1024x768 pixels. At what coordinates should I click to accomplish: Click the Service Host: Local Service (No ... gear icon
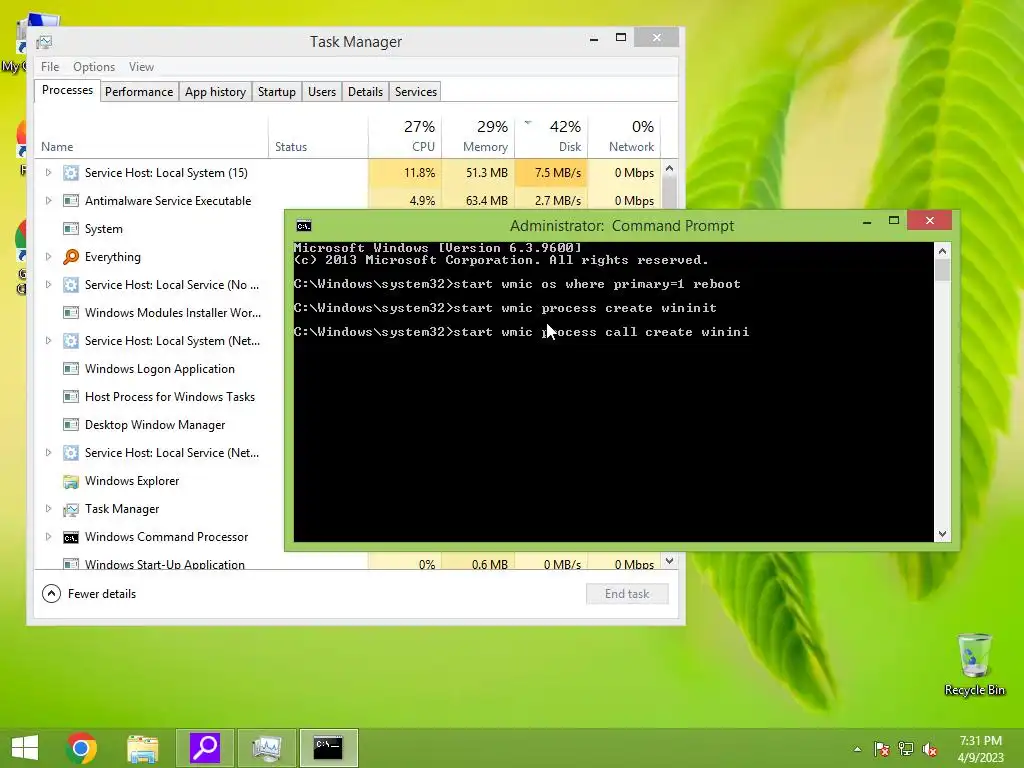pos(71,285)
